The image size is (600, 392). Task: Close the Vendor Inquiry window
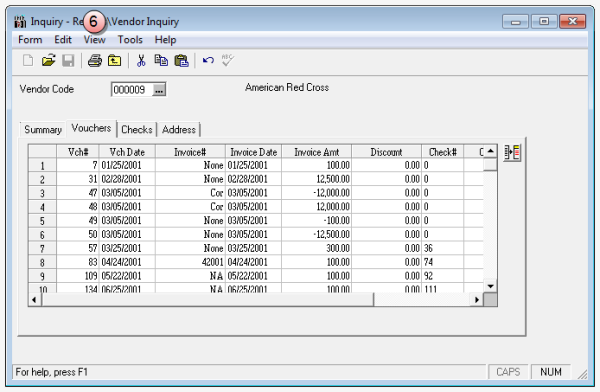(x=572, y=21)
